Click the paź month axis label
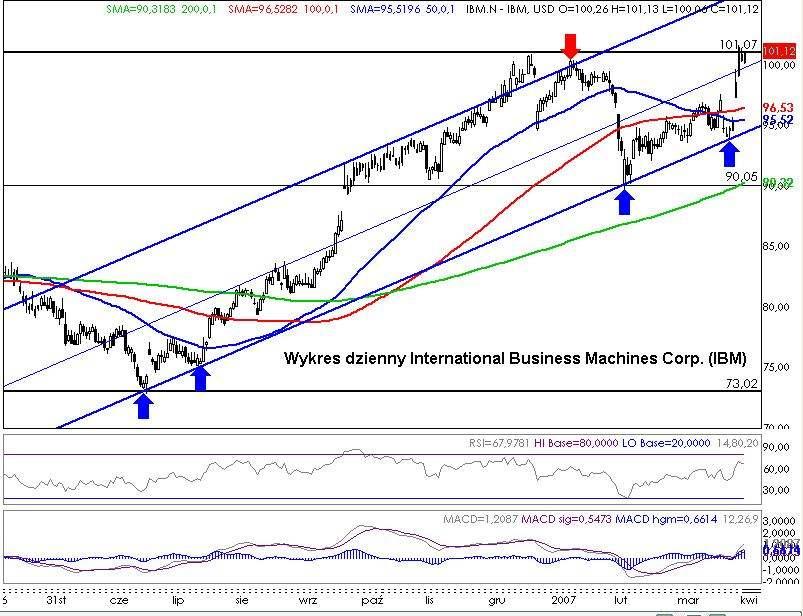The width and height of the screenshot is (803, 616). coord(372,600)
